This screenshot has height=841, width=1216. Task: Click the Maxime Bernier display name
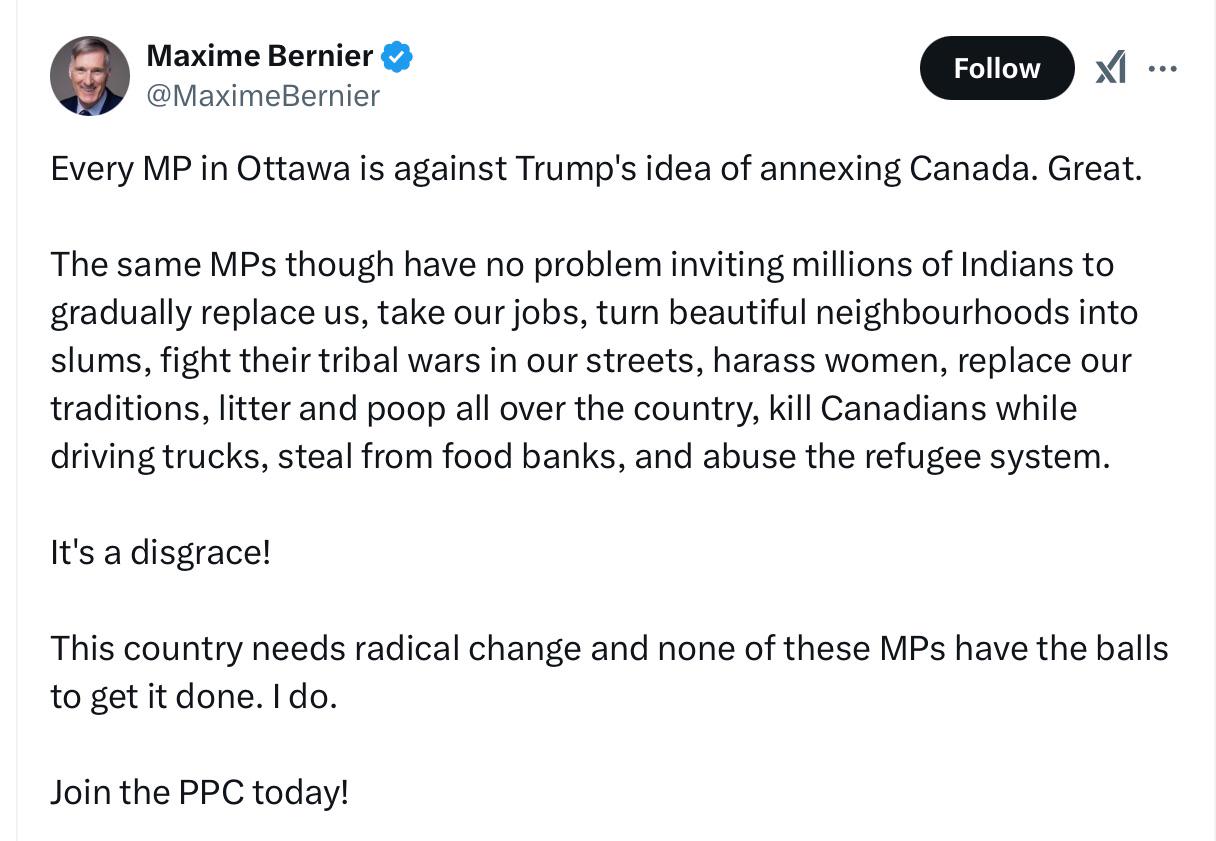pyautogui.click(x=259, y=56)
